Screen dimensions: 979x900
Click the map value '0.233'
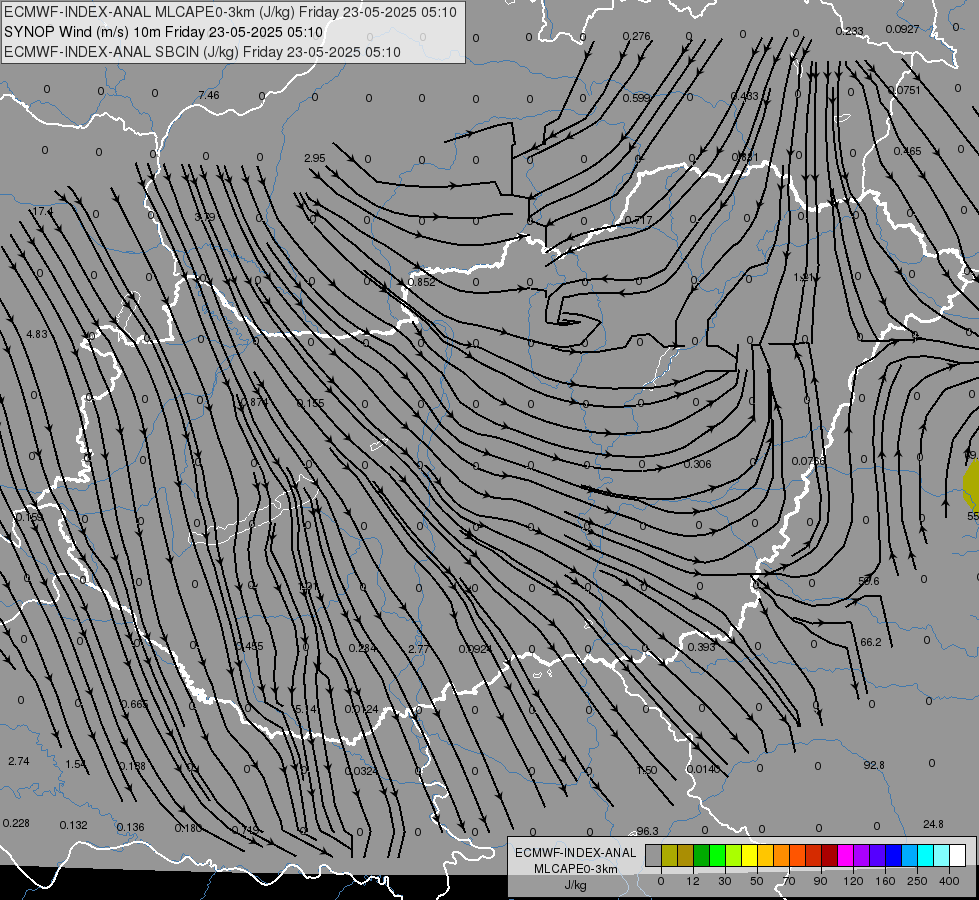[x=849, y=31]
